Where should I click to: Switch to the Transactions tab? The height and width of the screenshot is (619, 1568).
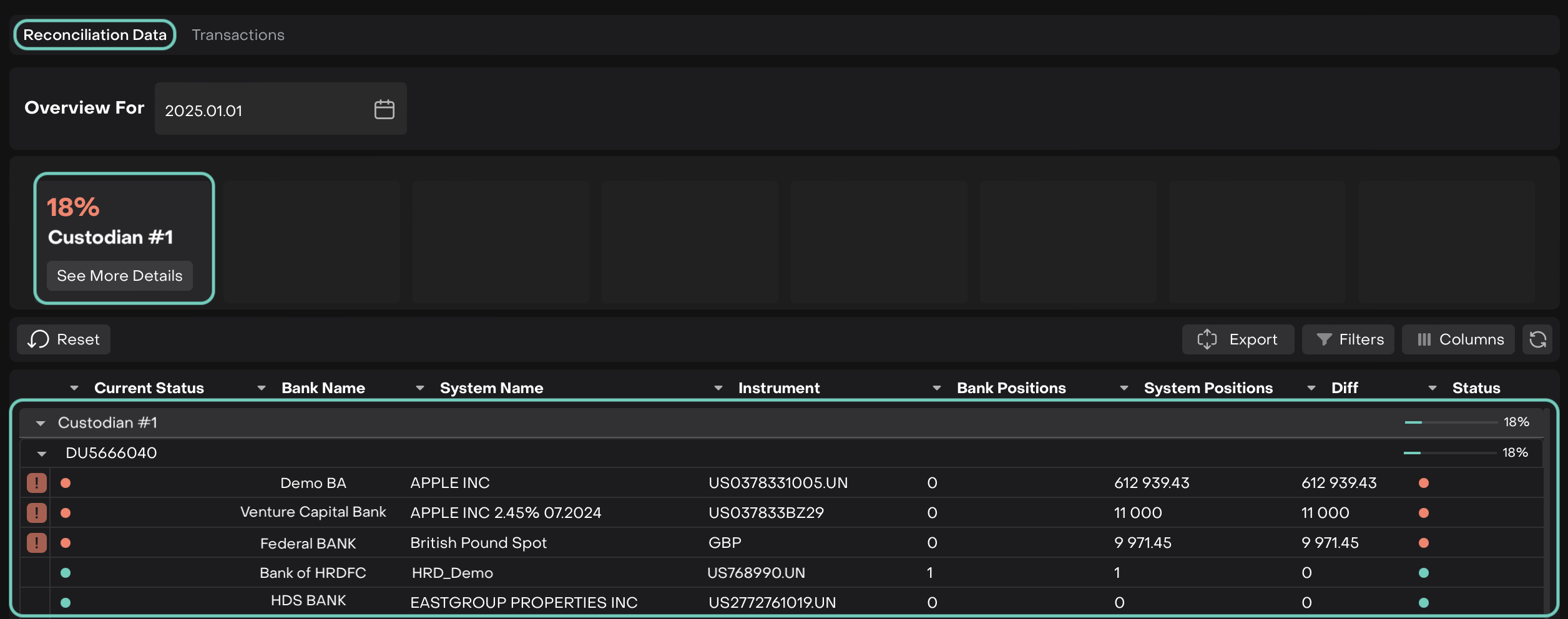[238, 35]
